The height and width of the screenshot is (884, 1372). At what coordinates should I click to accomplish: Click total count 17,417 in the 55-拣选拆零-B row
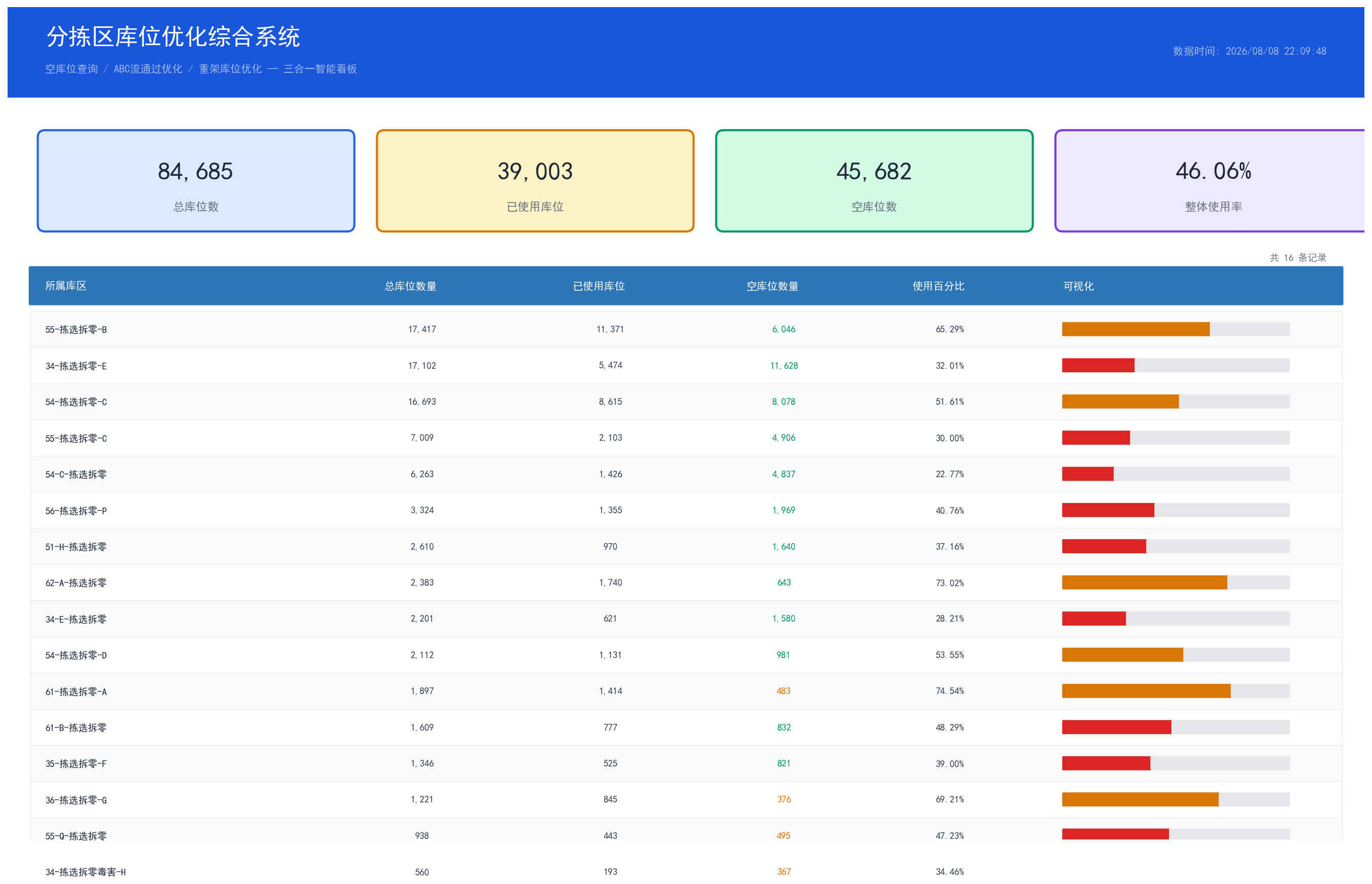(x=422, y=329)
